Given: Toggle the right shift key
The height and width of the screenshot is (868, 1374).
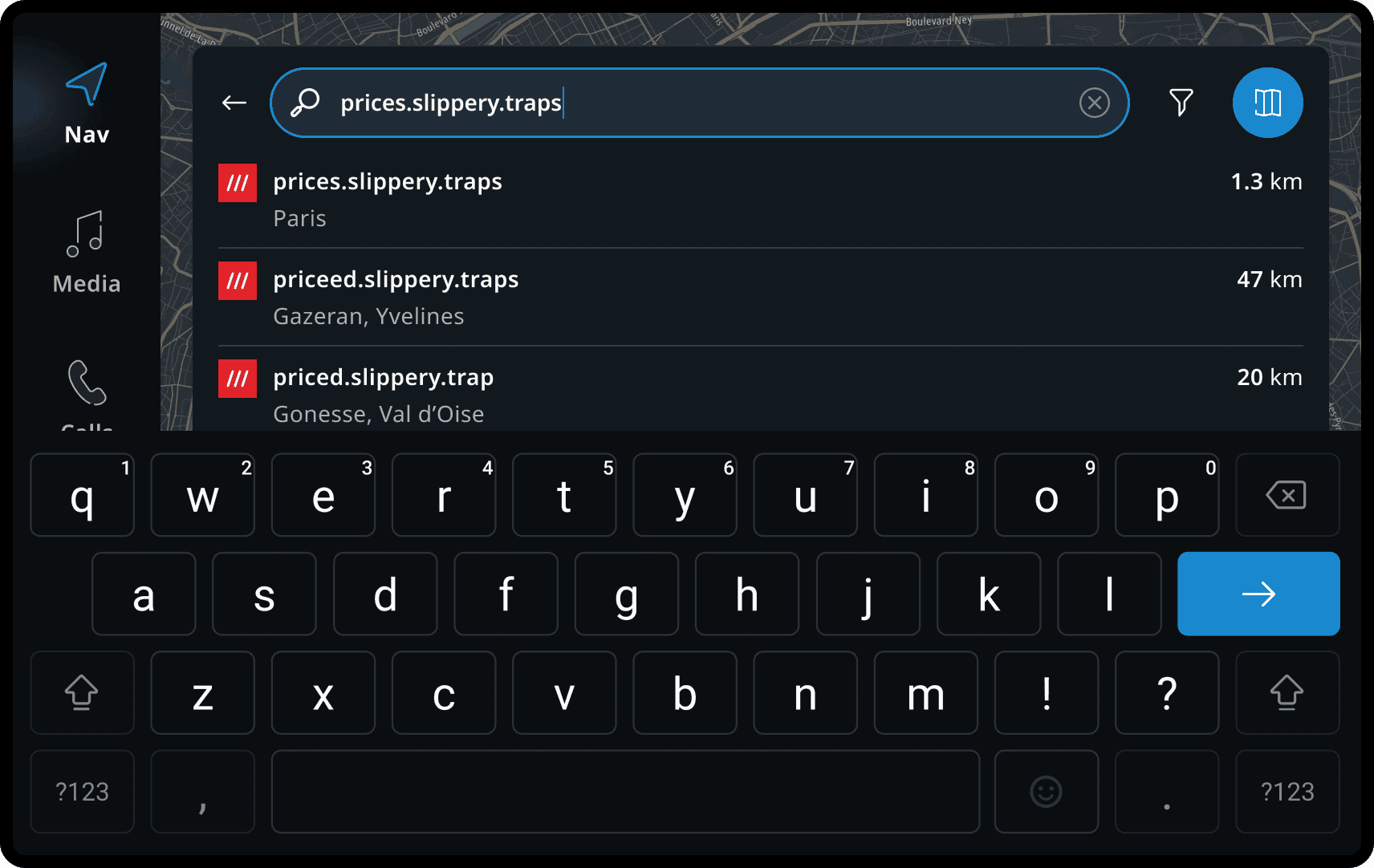Looking at the screenshot, I should tap(1287, 692).
